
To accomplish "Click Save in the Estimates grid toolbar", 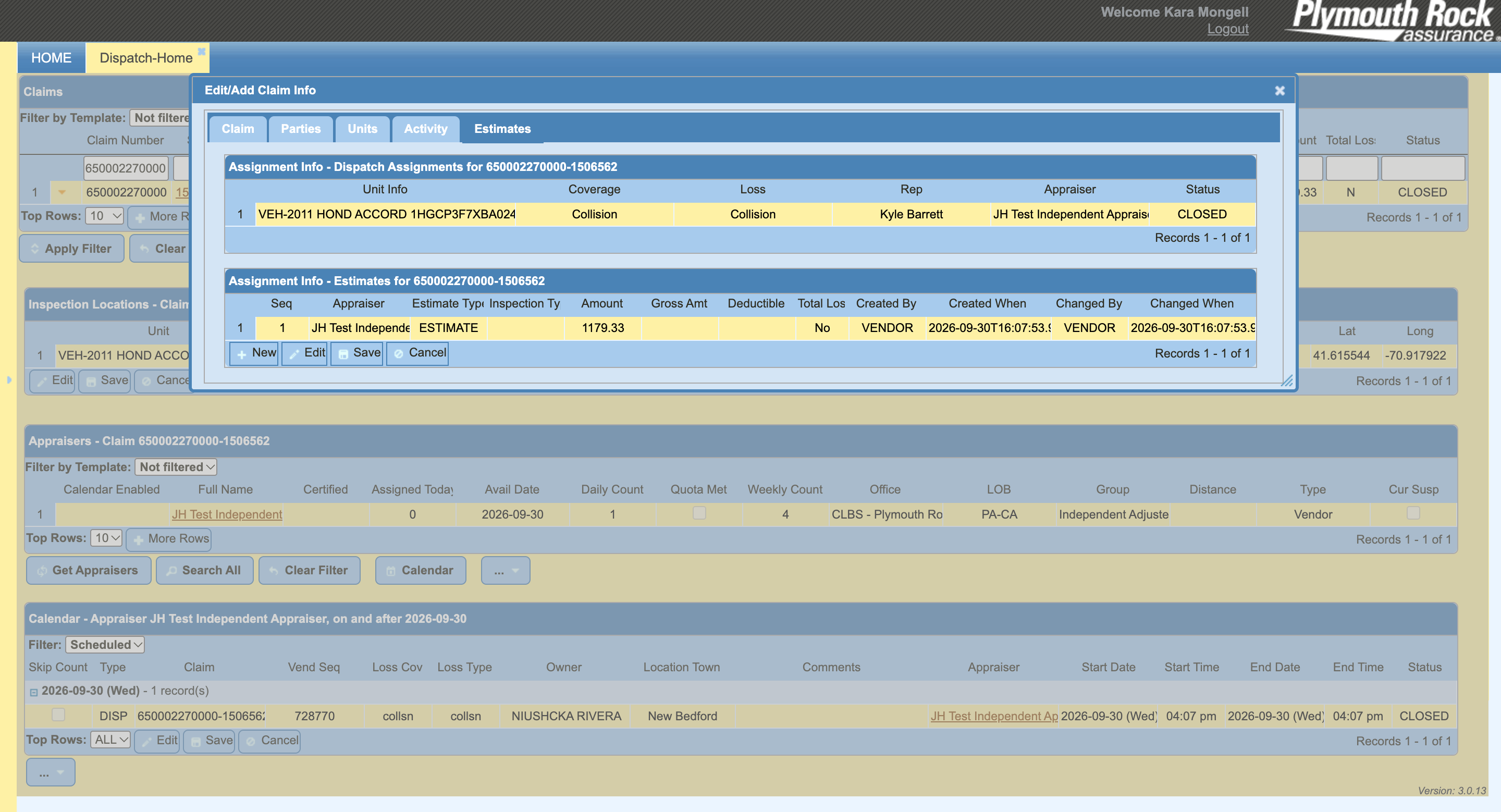I will click(x=356, y=353).
